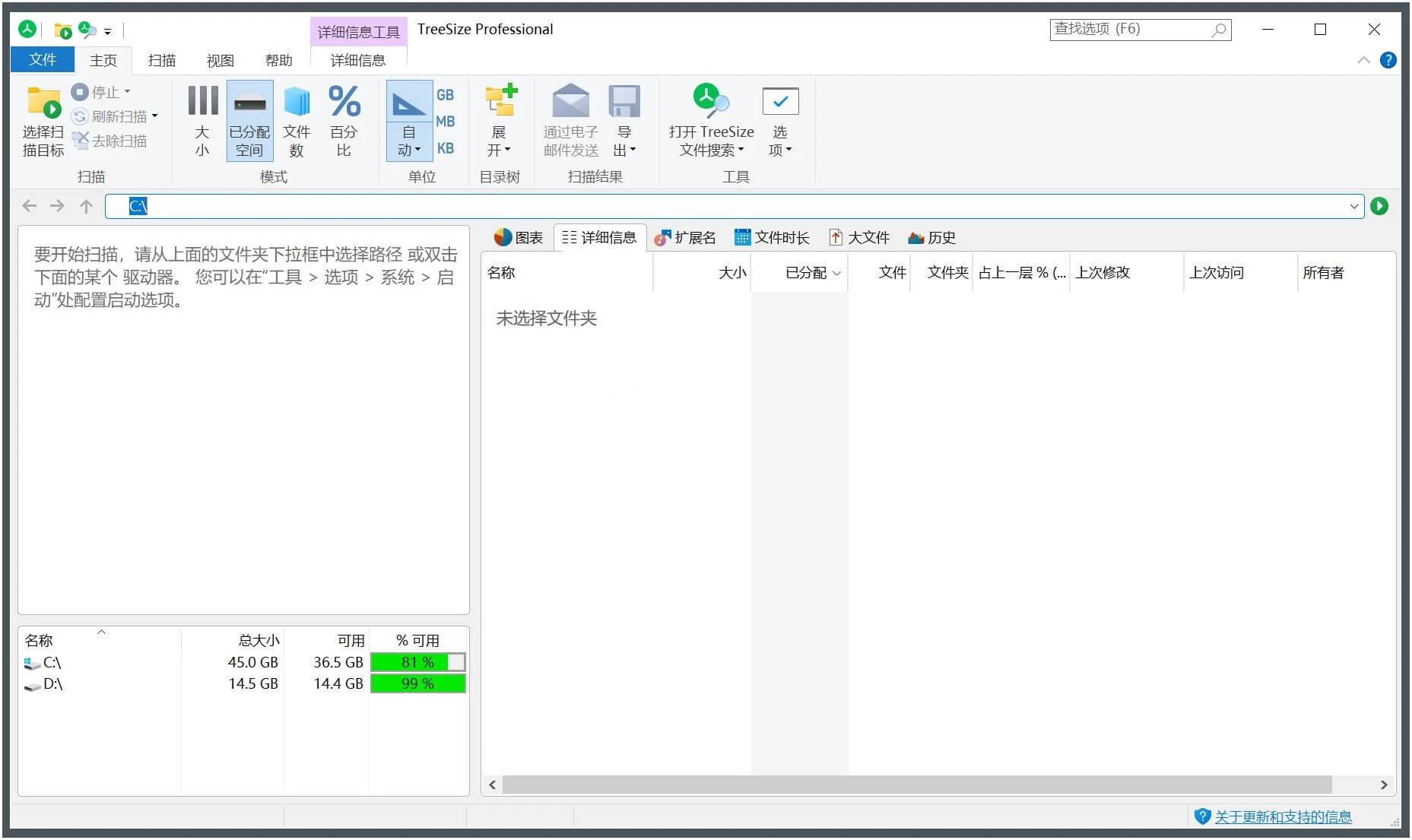Toggle 大小 size display mode
The height and width of the screenshot is (840, 1412).
click(201, 120)
